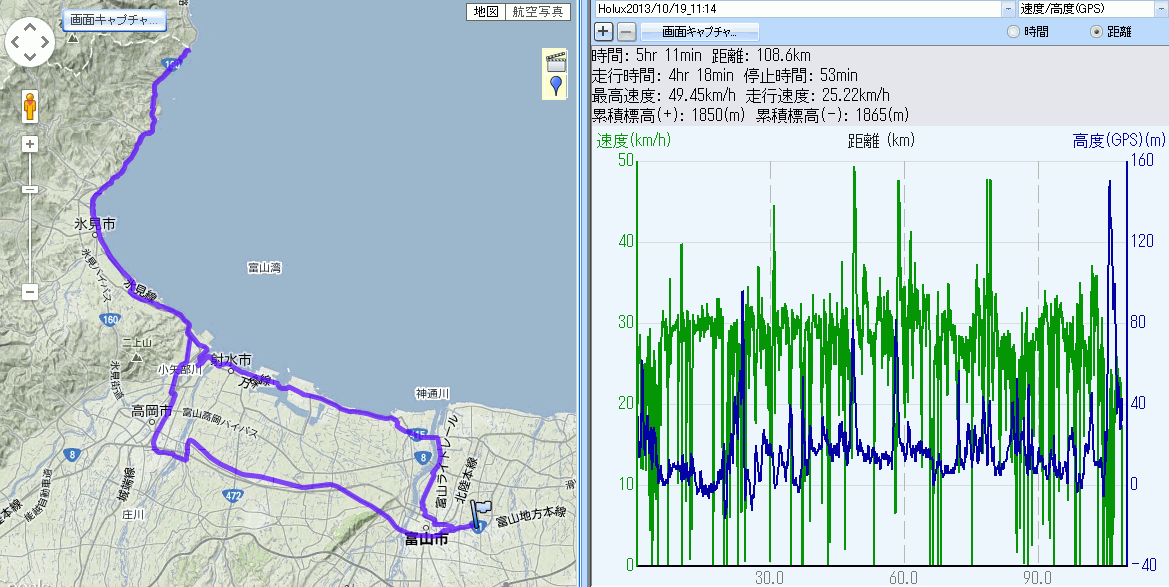Click the graph zoom-in plus button

tap(604, 31)
